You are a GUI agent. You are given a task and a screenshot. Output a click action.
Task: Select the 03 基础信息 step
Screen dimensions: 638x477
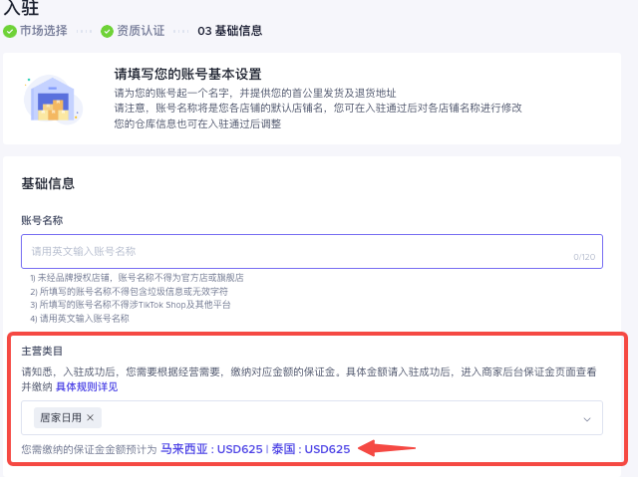tap(230, 30)
